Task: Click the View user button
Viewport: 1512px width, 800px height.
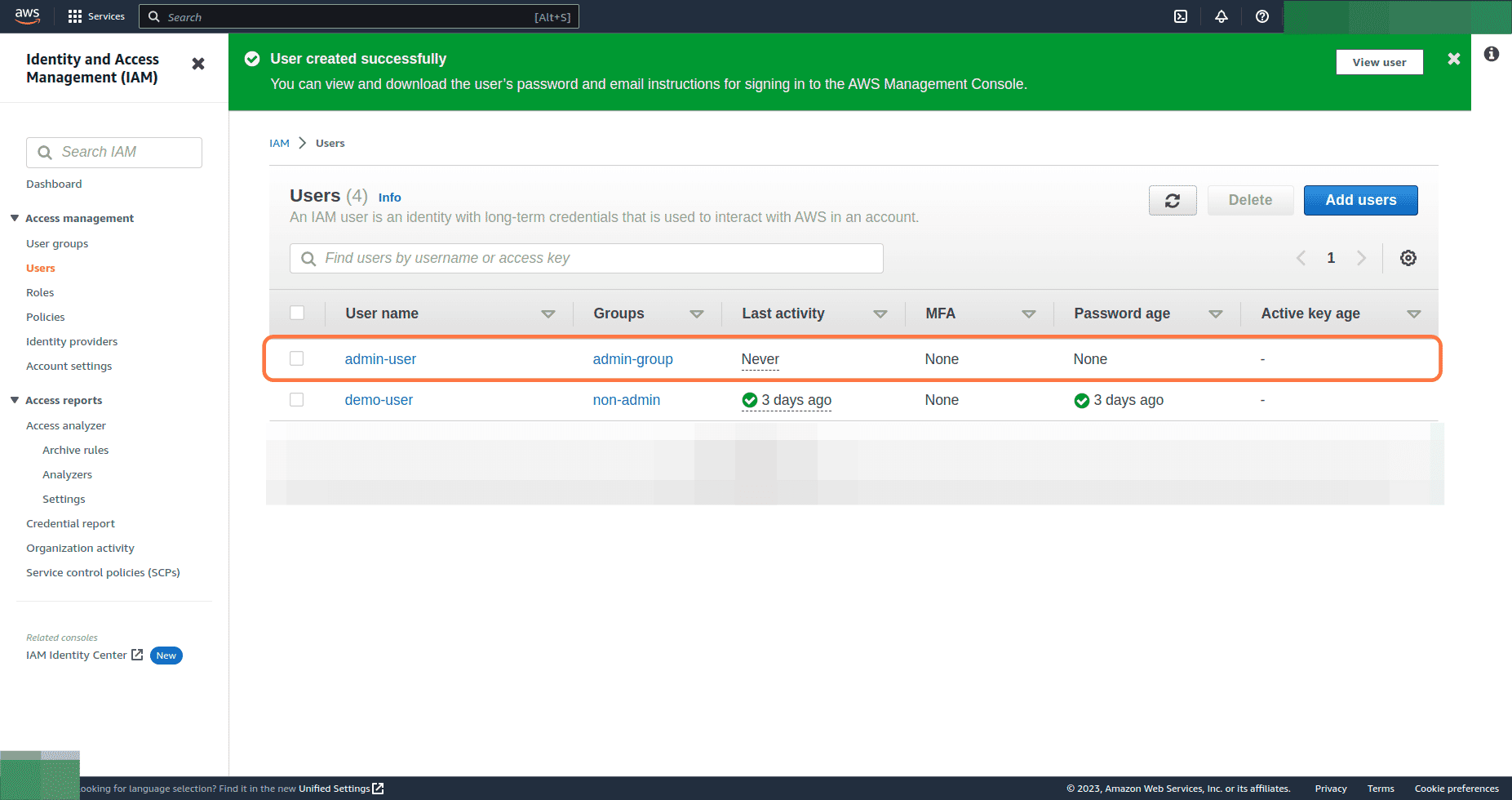Action: click(x=1380, y=62)
